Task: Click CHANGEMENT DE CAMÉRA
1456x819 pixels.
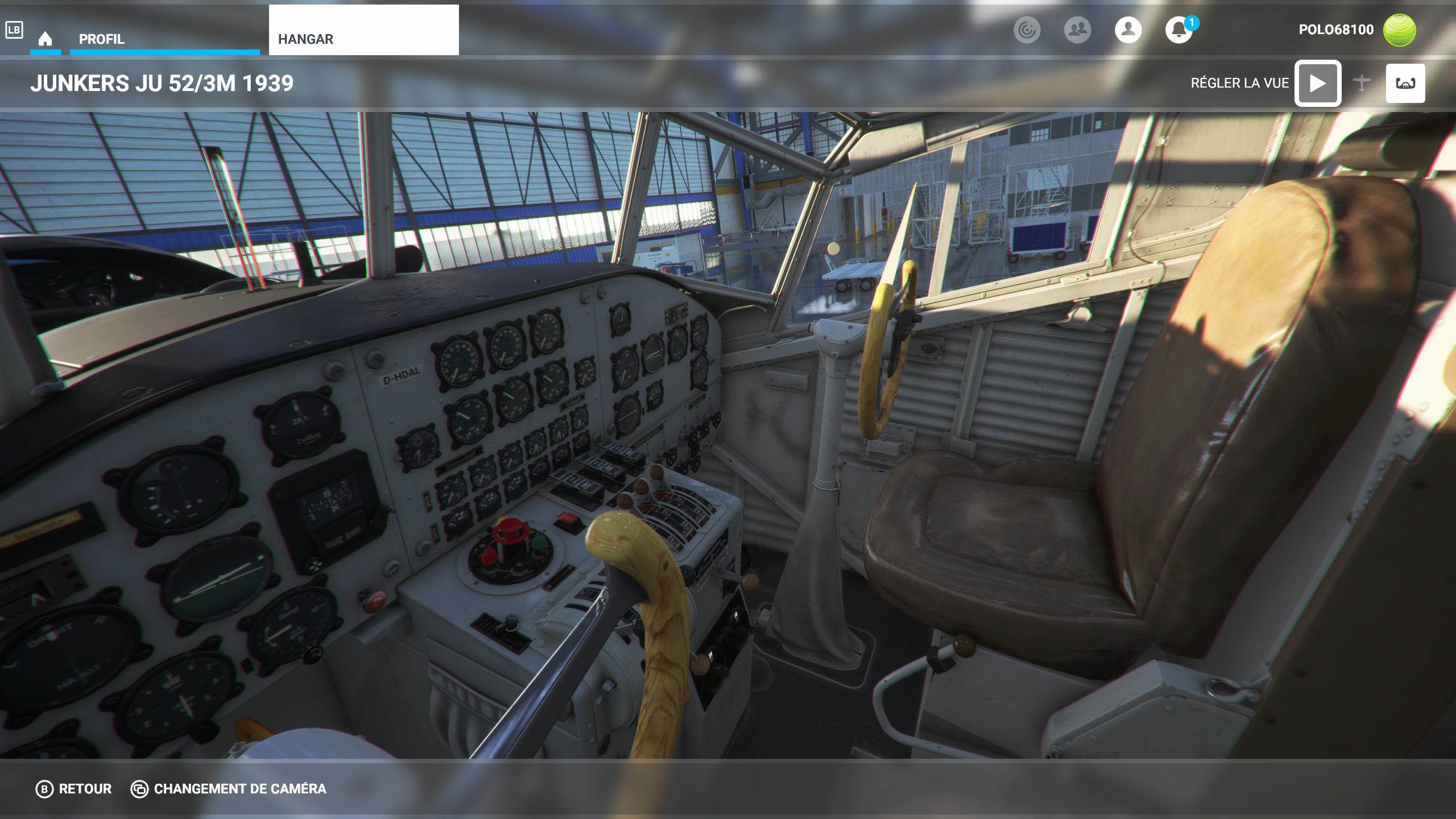Action: [240, 789]
